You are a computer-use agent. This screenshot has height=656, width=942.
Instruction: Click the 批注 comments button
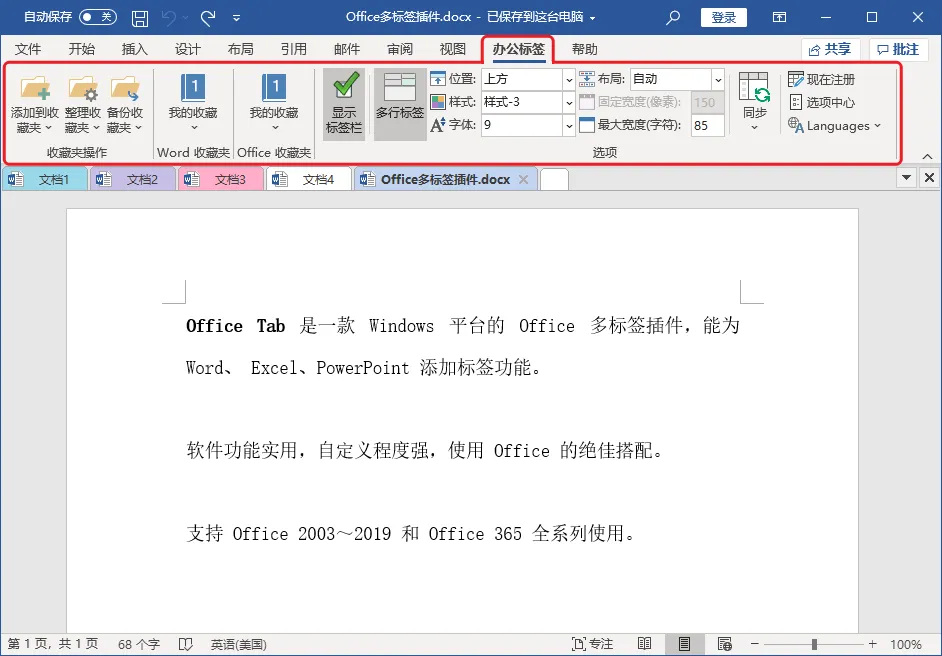pyautogui.click(x=898, y=49)
